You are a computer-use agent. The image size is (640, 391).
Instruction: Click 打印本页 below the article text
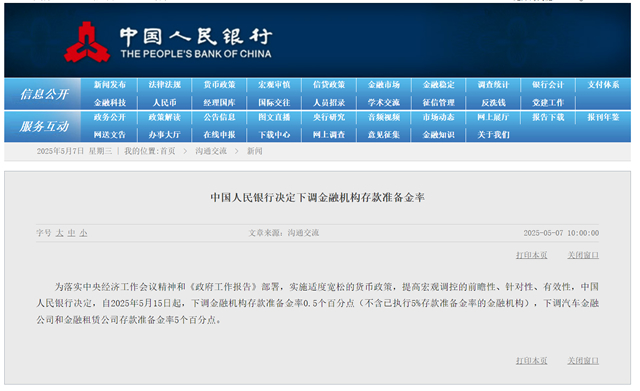(531, 361)
